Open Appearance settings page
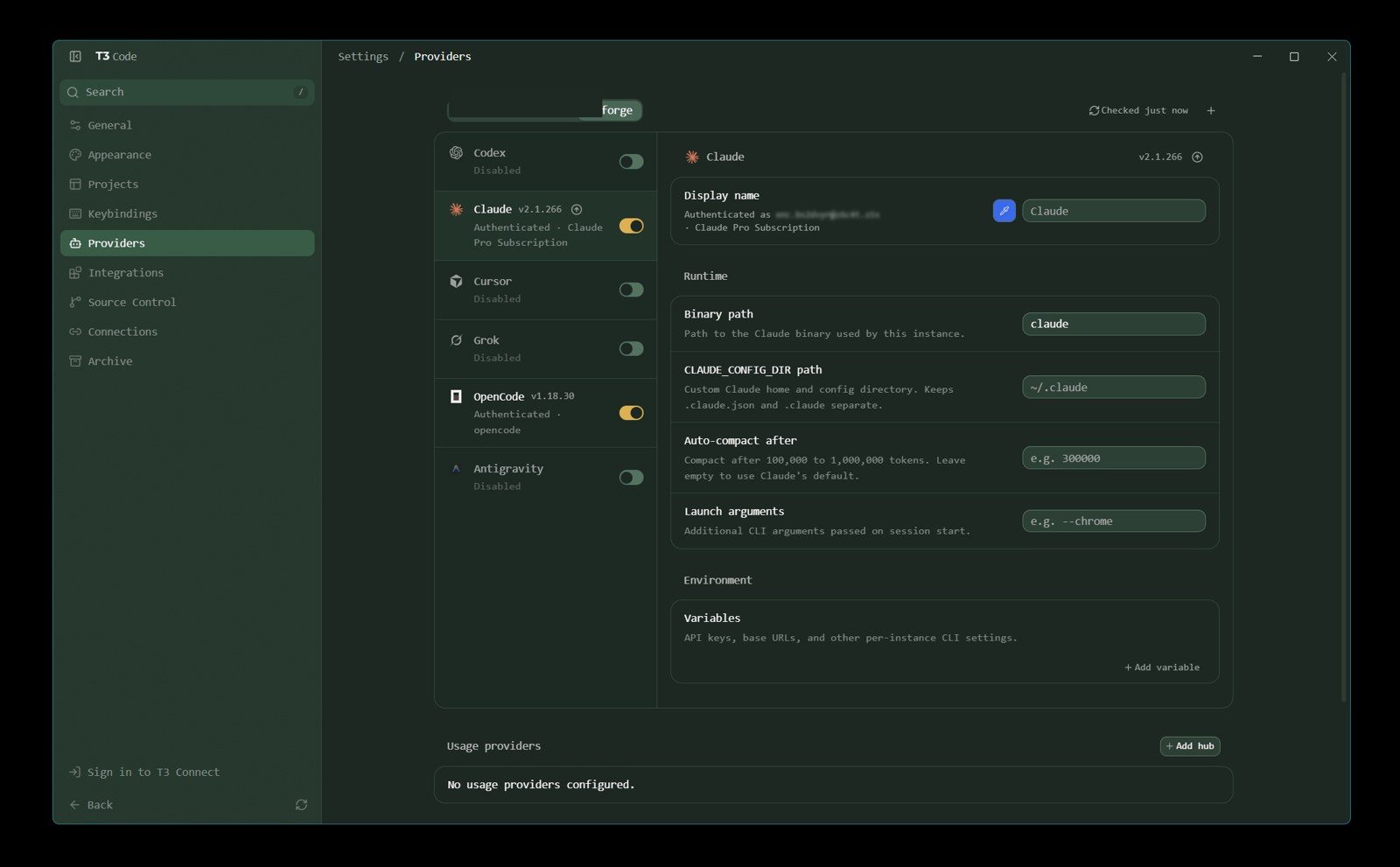Viewport: 1400px width, 867px height. coord(187,155)
